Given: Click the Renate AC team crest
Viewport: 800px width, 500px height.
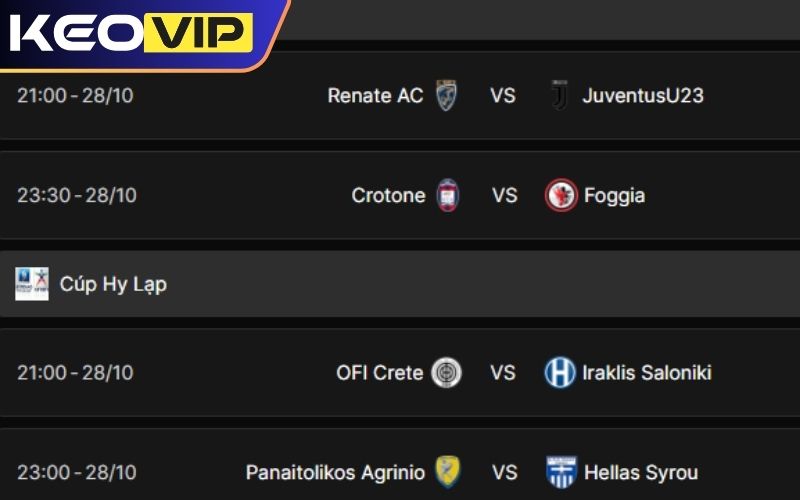Looking at the screenshot, I should click(446, 96).
